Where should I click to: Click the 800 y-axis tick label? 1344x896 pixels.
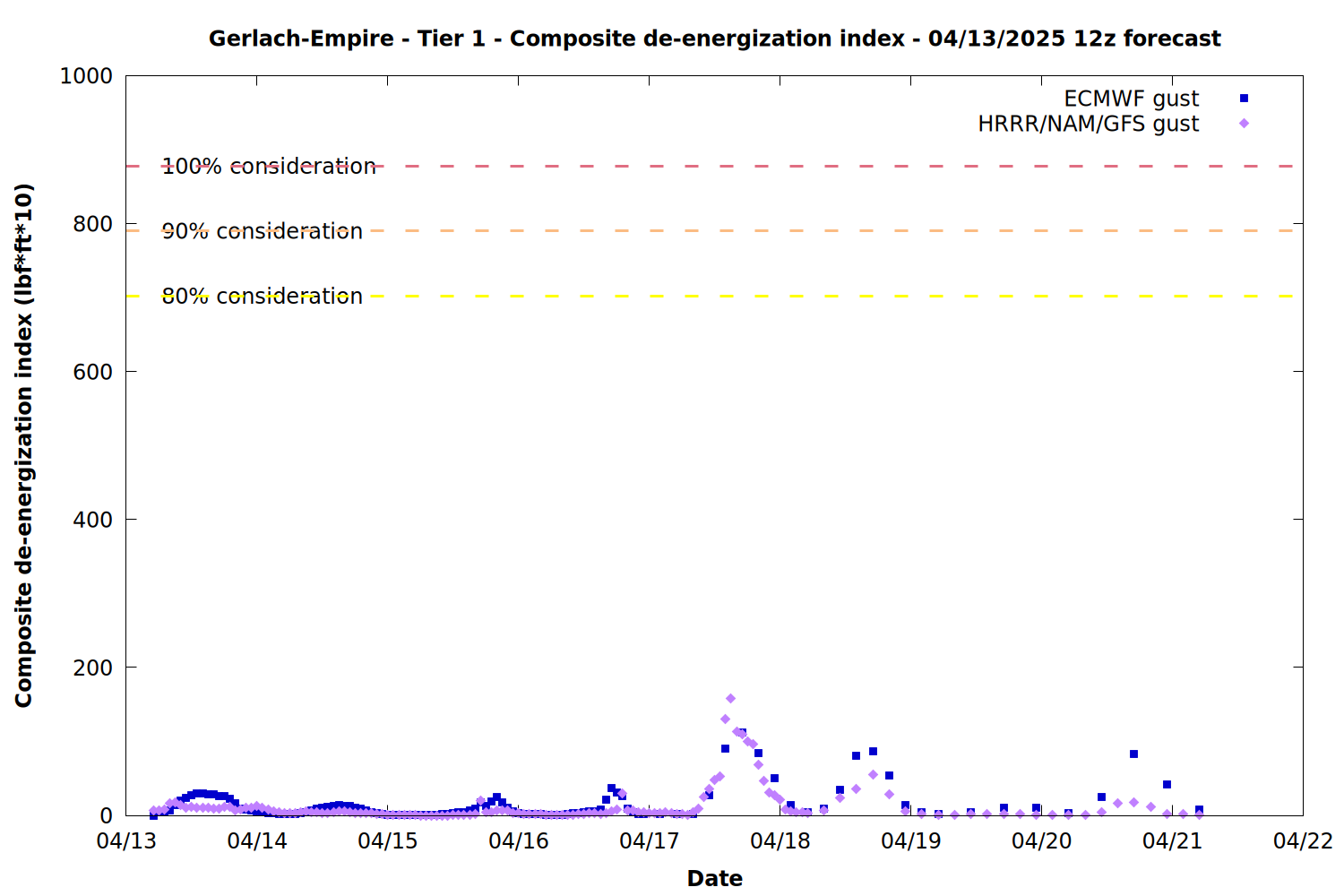tap(93, 224)
